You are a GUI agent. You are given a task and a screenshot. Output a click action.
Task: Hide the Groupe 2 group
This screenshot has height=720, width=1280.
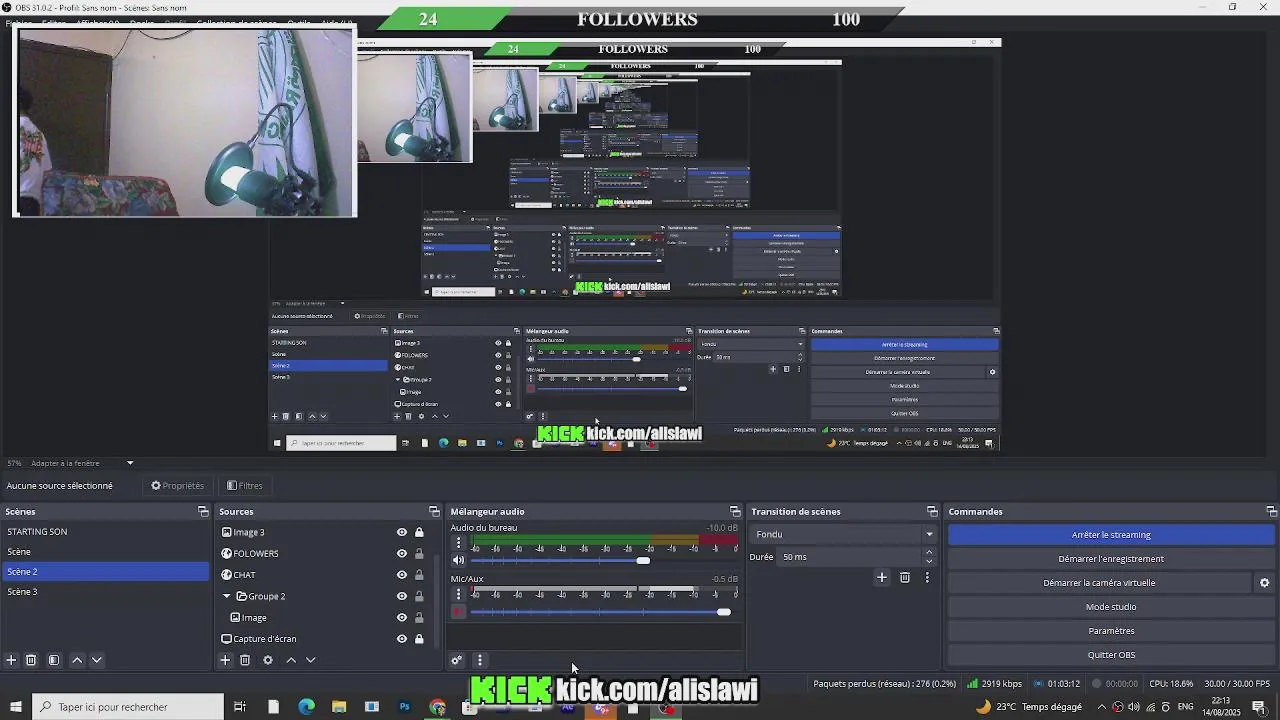[402, 597]
